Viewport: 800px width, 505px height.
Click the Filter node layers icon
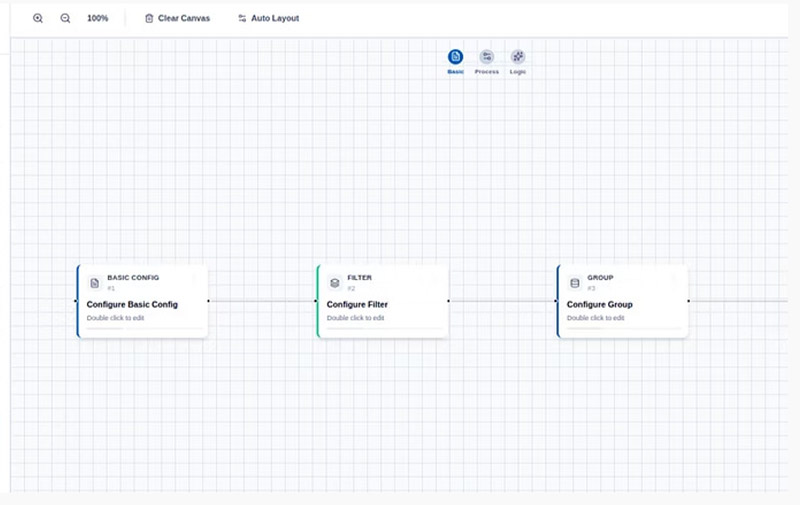point(335,283)
